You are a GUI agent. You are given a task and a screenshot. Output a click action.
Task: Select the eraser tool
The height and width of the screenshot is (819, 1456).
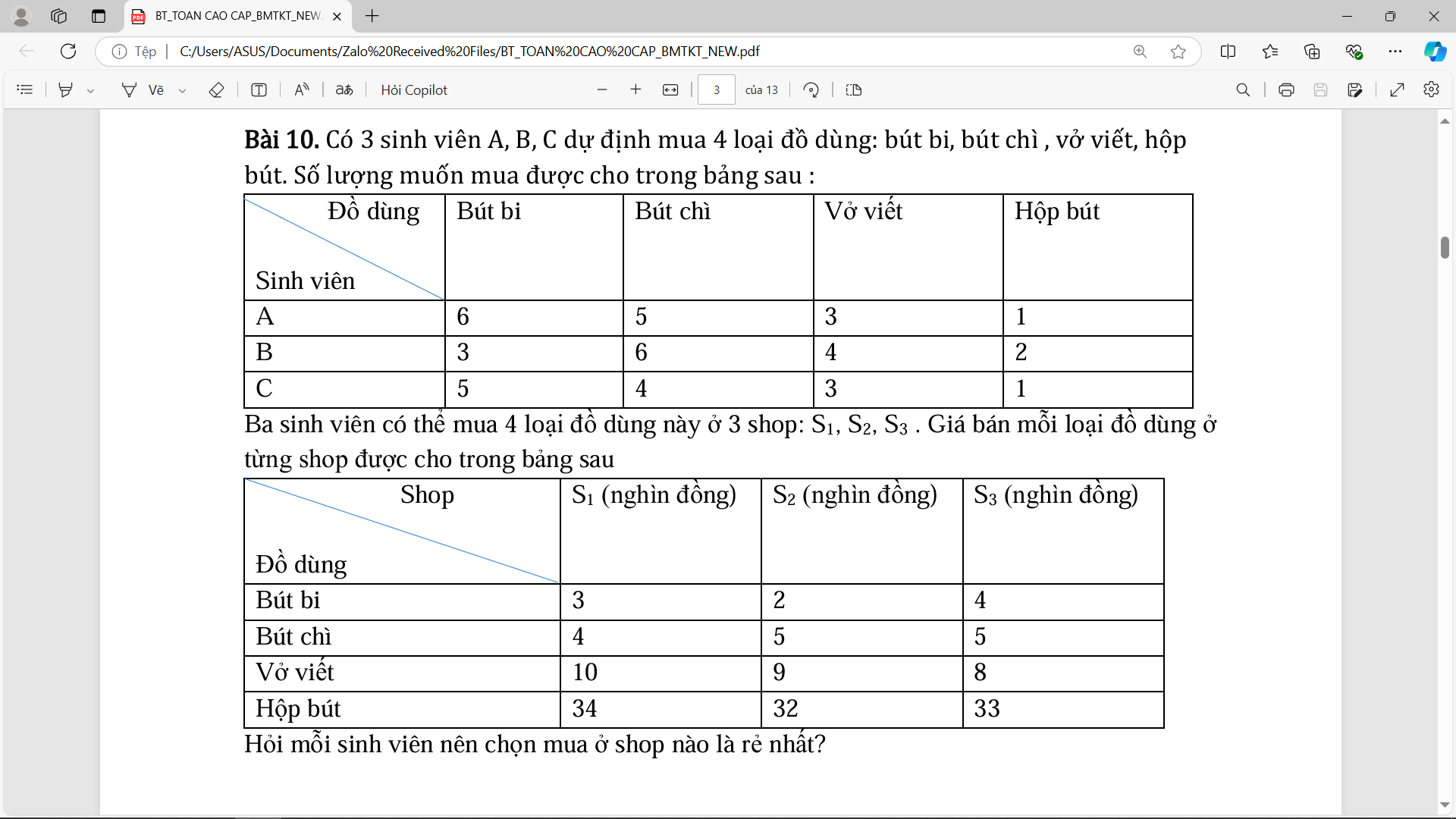217,89
